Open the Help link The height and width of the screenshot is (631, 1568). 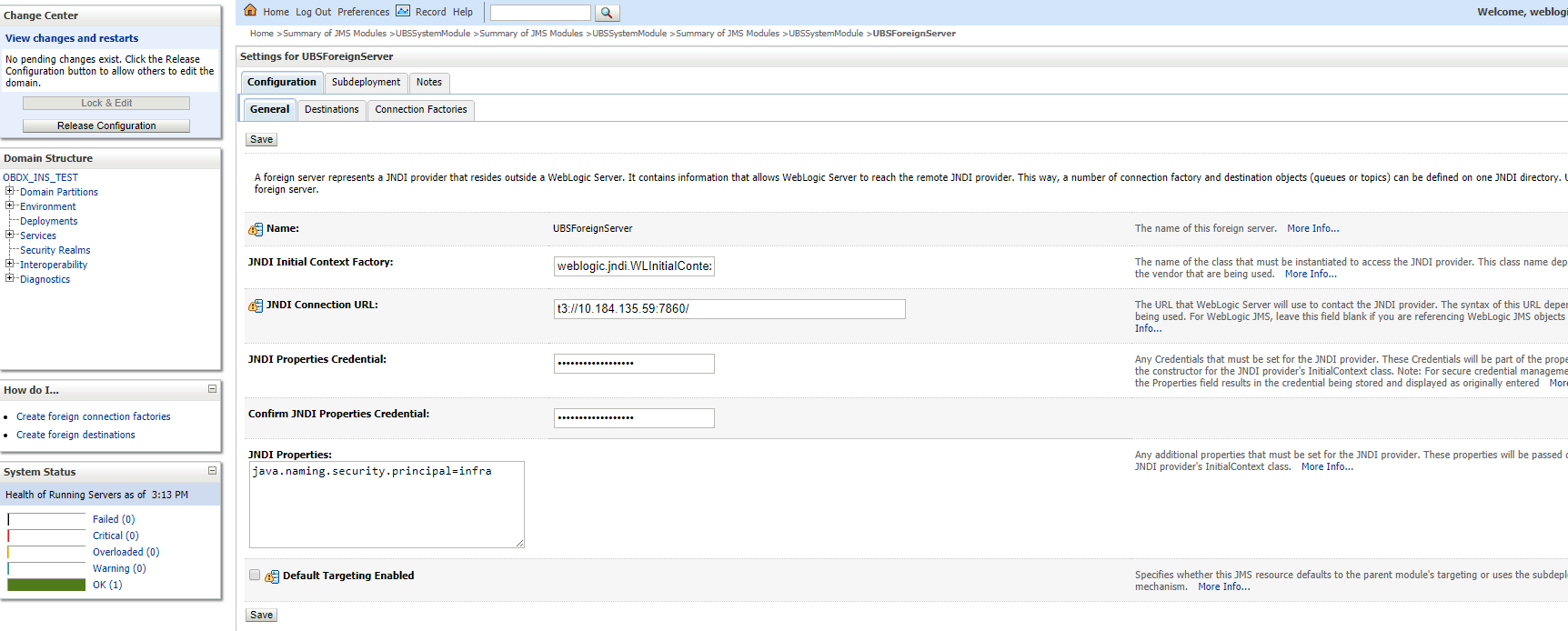point(463,12)
